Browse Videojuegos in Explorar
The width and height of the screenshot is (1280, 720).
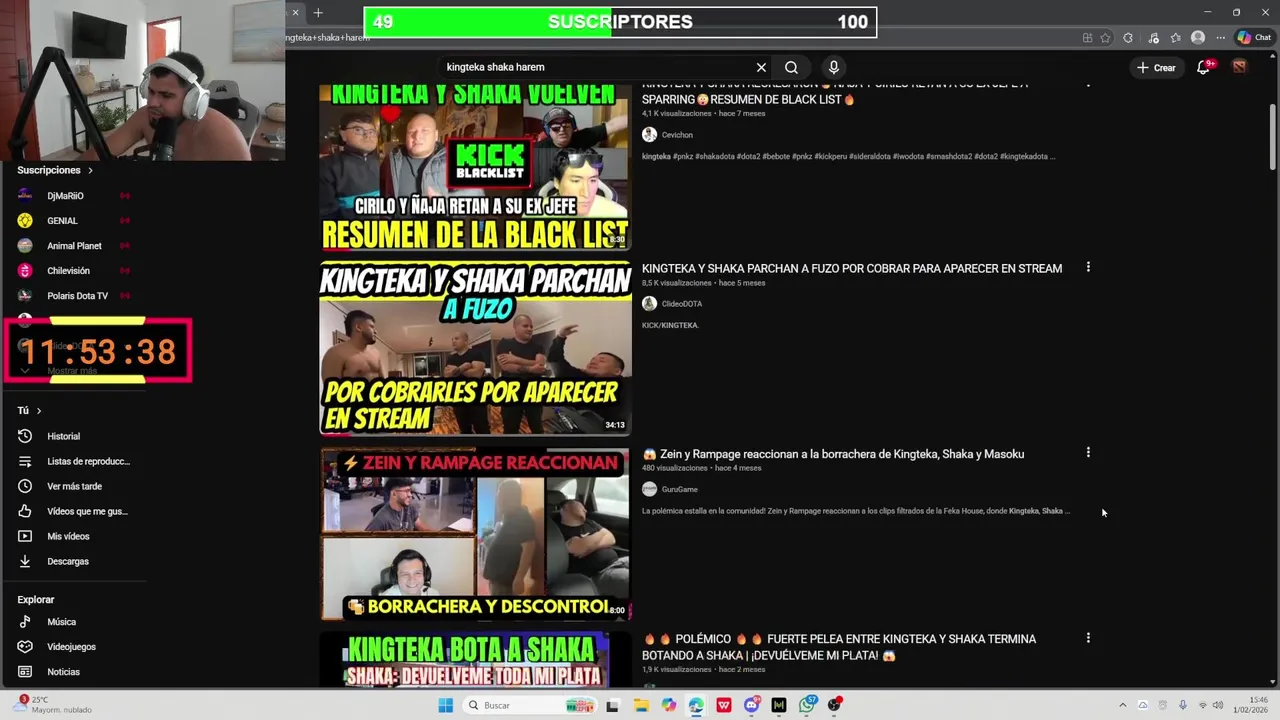click(75, 647)
